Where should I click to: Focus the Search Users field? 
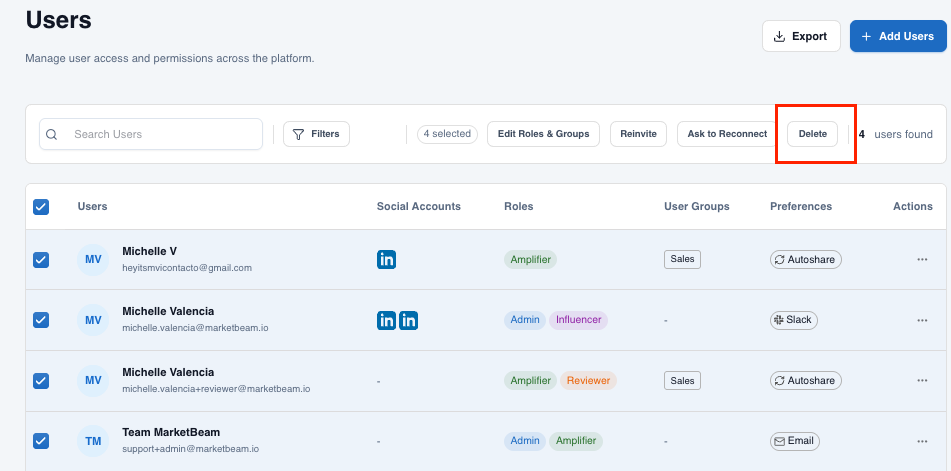tap(151, 134)
